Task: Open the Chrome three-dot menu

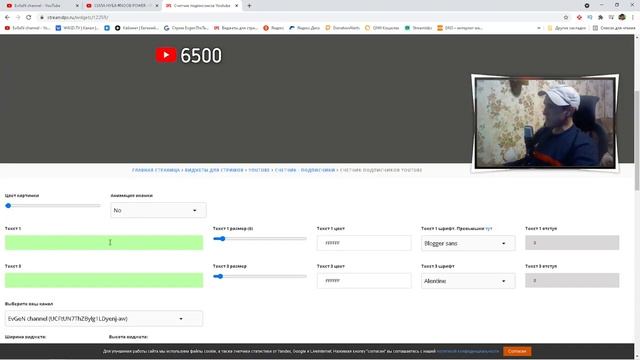Action: pos(633,18)
